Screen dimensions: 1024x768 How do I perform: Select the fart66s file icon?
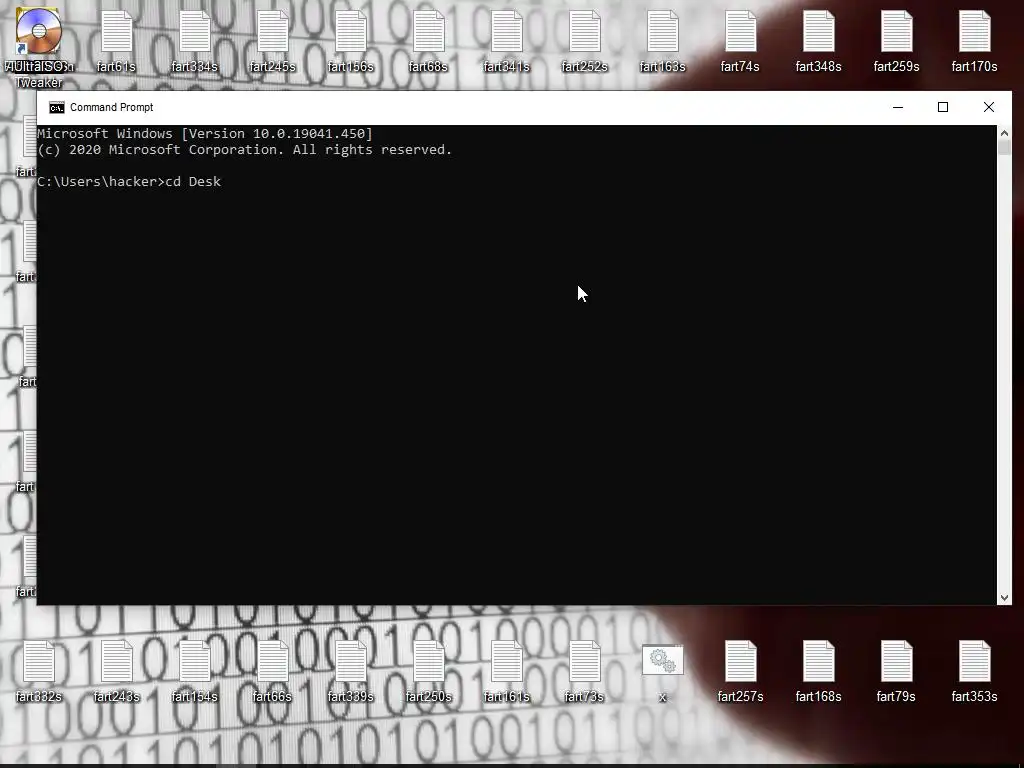click(273, 662)
